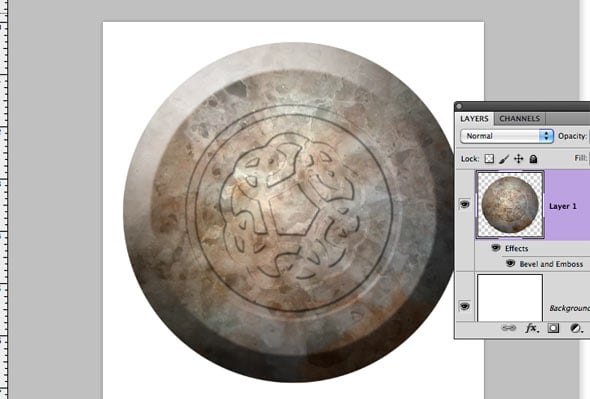The image size is (590, 399).
Task: Select the Layer 1 stone thumbnail
Action: coord(510,204)
